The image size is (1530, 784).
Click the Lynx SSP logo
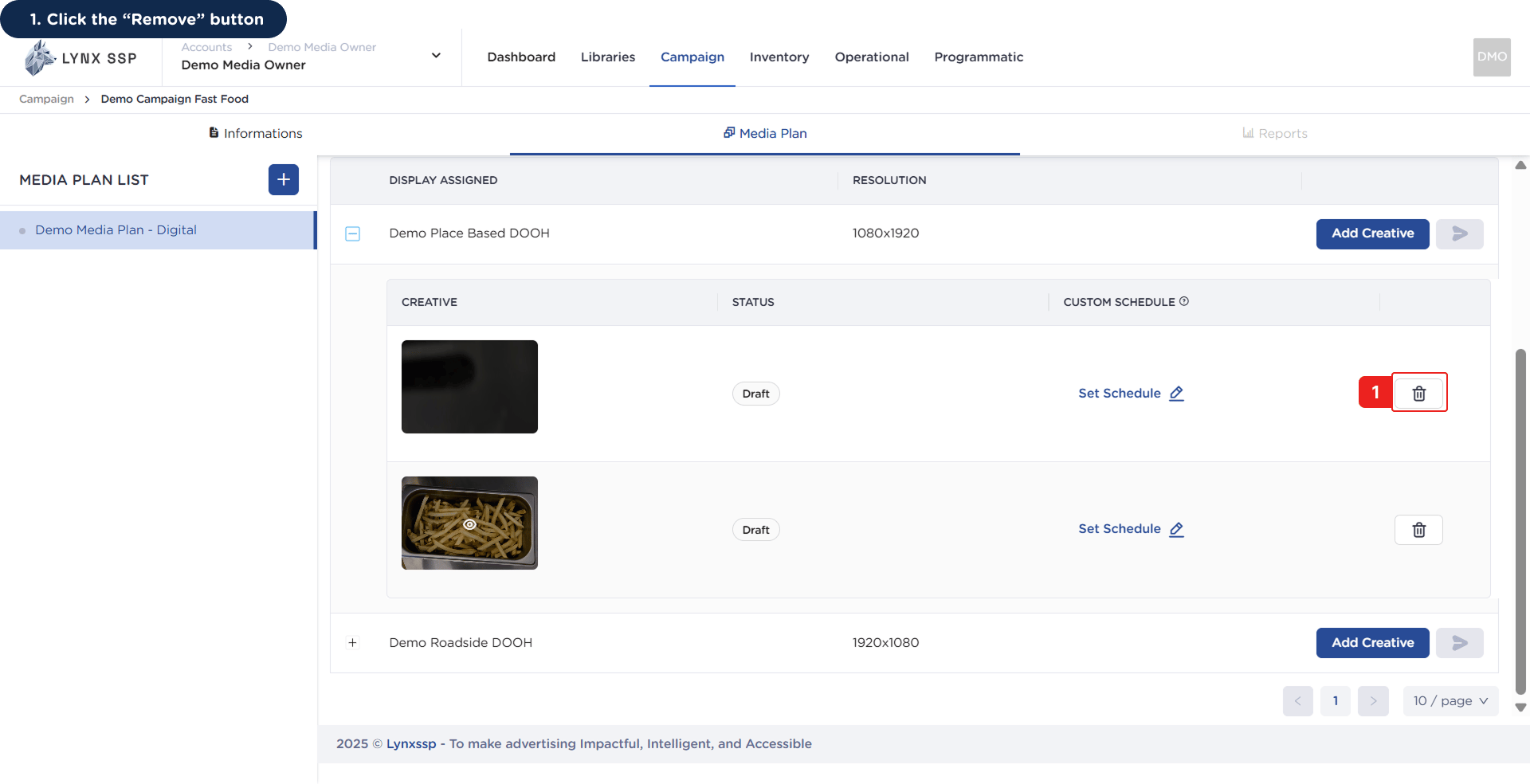(x=80, y=58)
